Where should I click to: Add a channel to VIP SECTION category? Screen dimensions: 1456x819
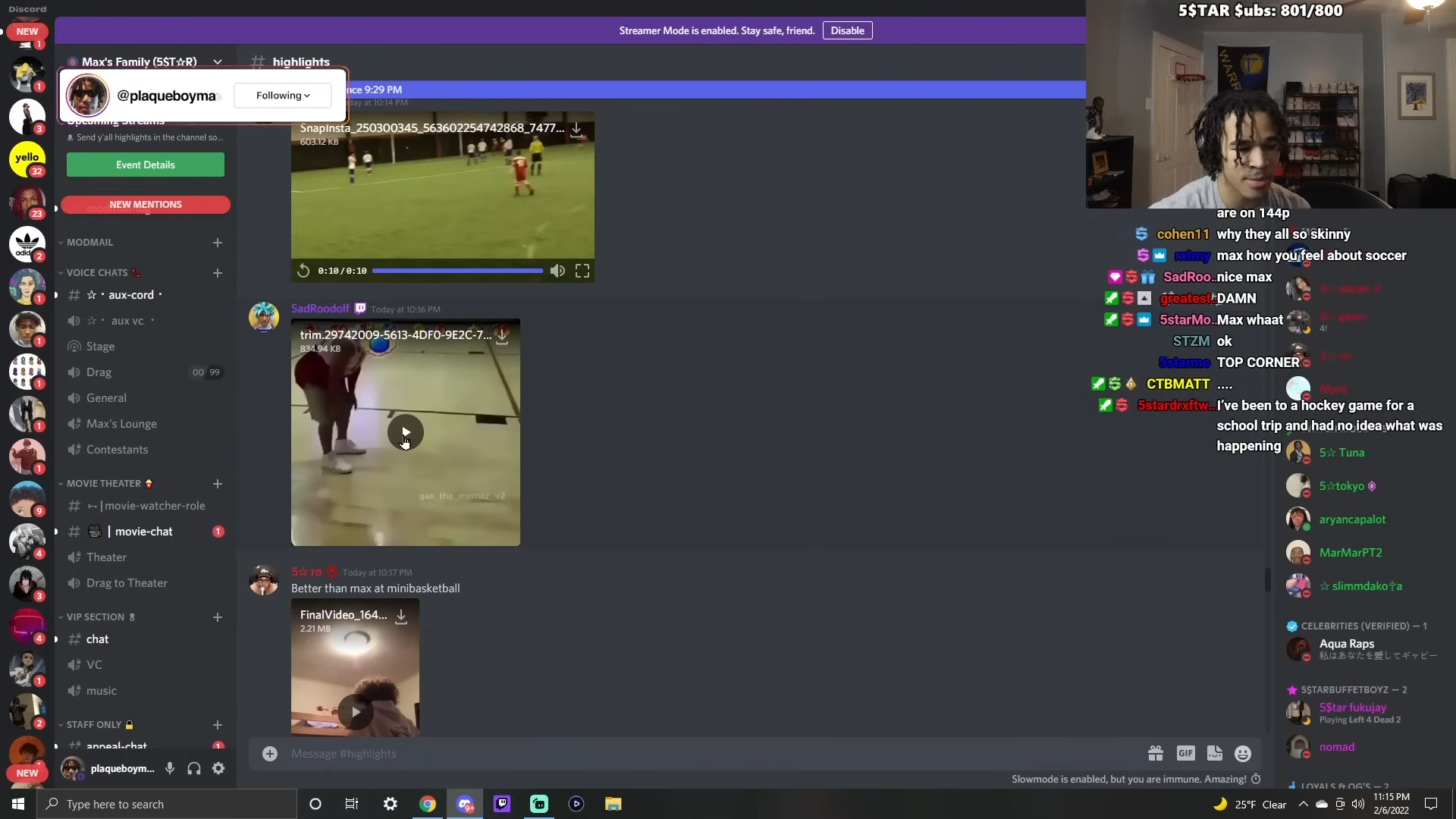pyautogui.click(x=218, y=617)
